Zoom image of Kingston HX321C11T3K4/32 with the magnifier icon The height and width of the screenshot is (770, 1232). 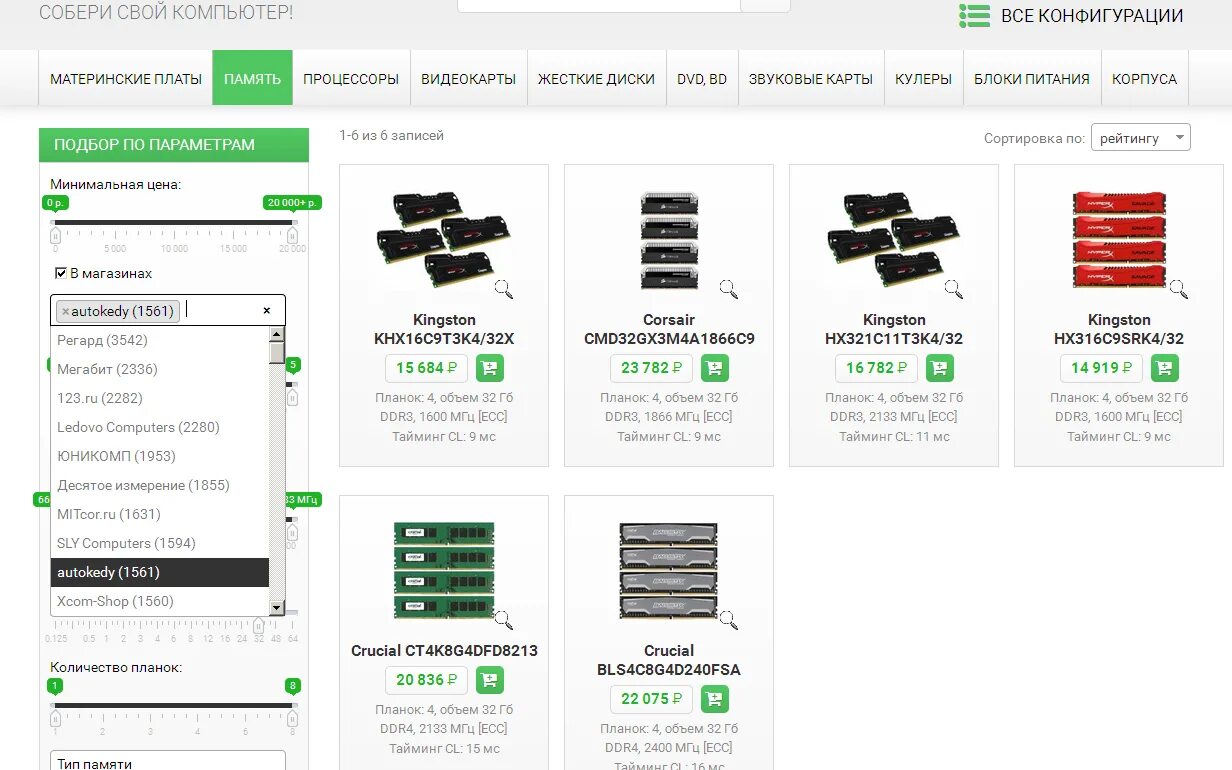(953, 289)
